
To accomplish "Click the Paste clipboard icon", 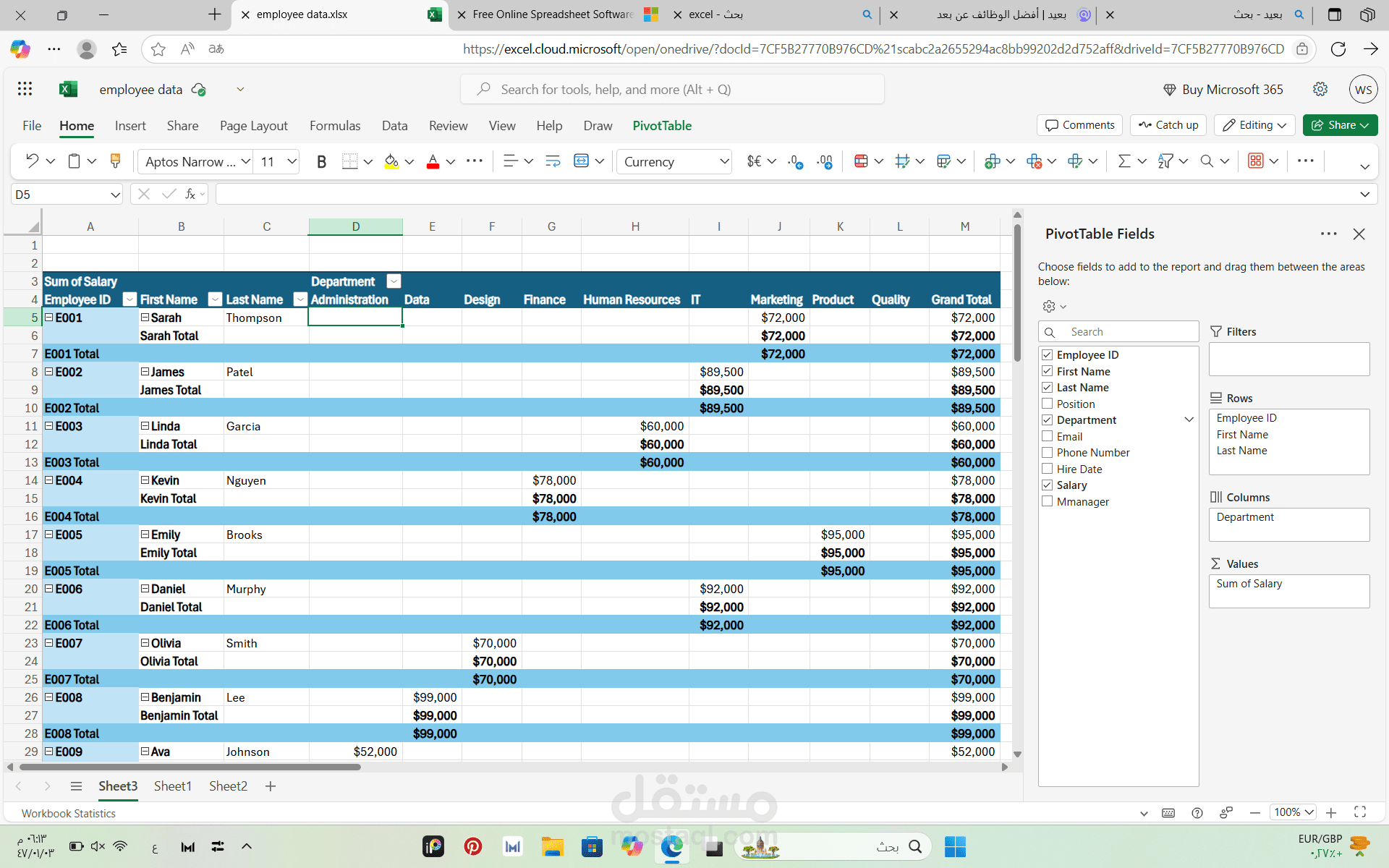I will 74,161.
